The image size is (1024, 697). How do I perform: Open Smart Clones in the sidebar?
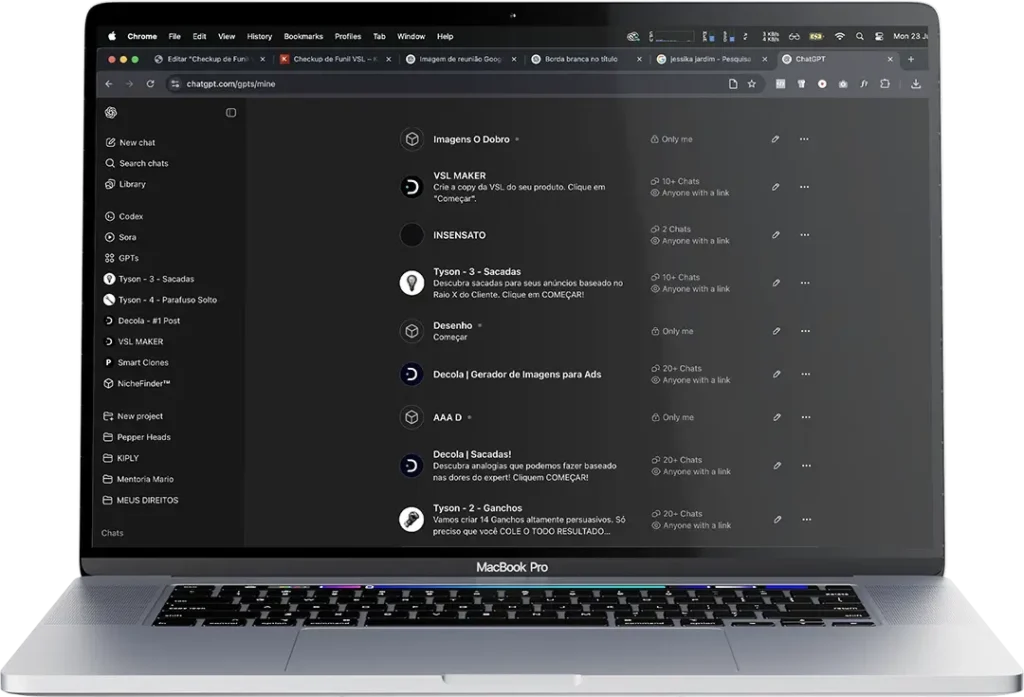pyautogui.click(x=136, y=363)
